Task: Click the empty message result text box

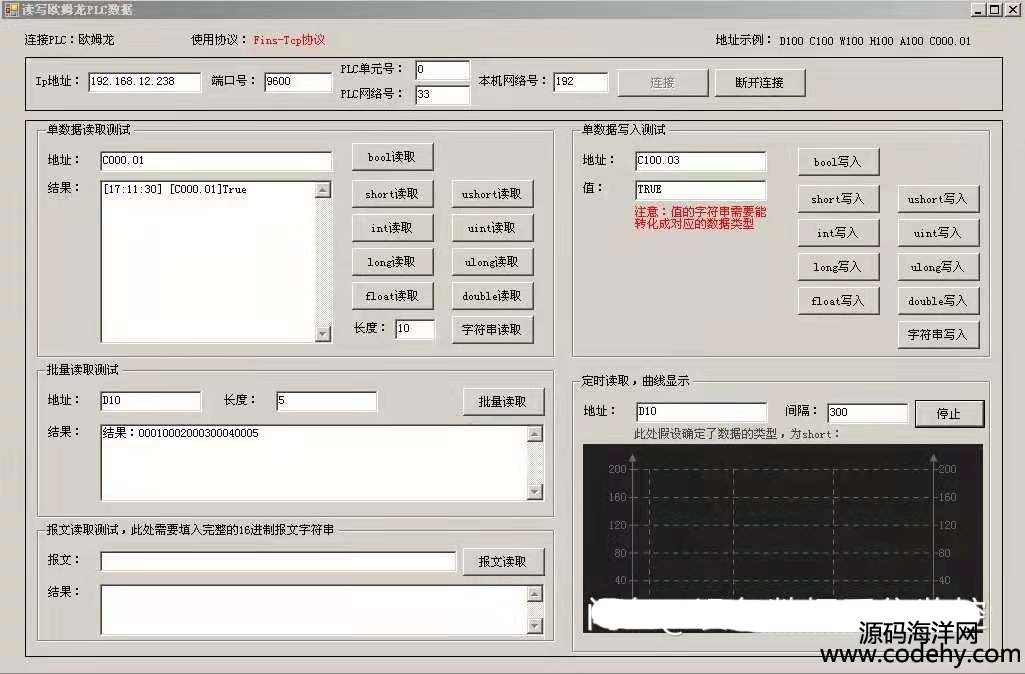Action: (x=314, y=609)
